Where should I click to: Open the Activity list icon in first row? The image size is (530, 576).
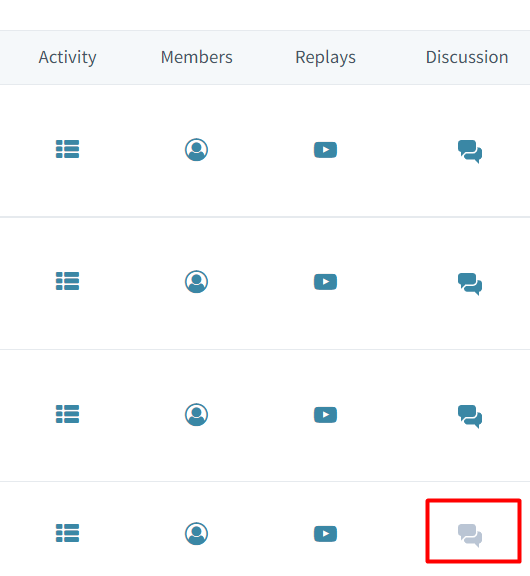coord(67,149)
